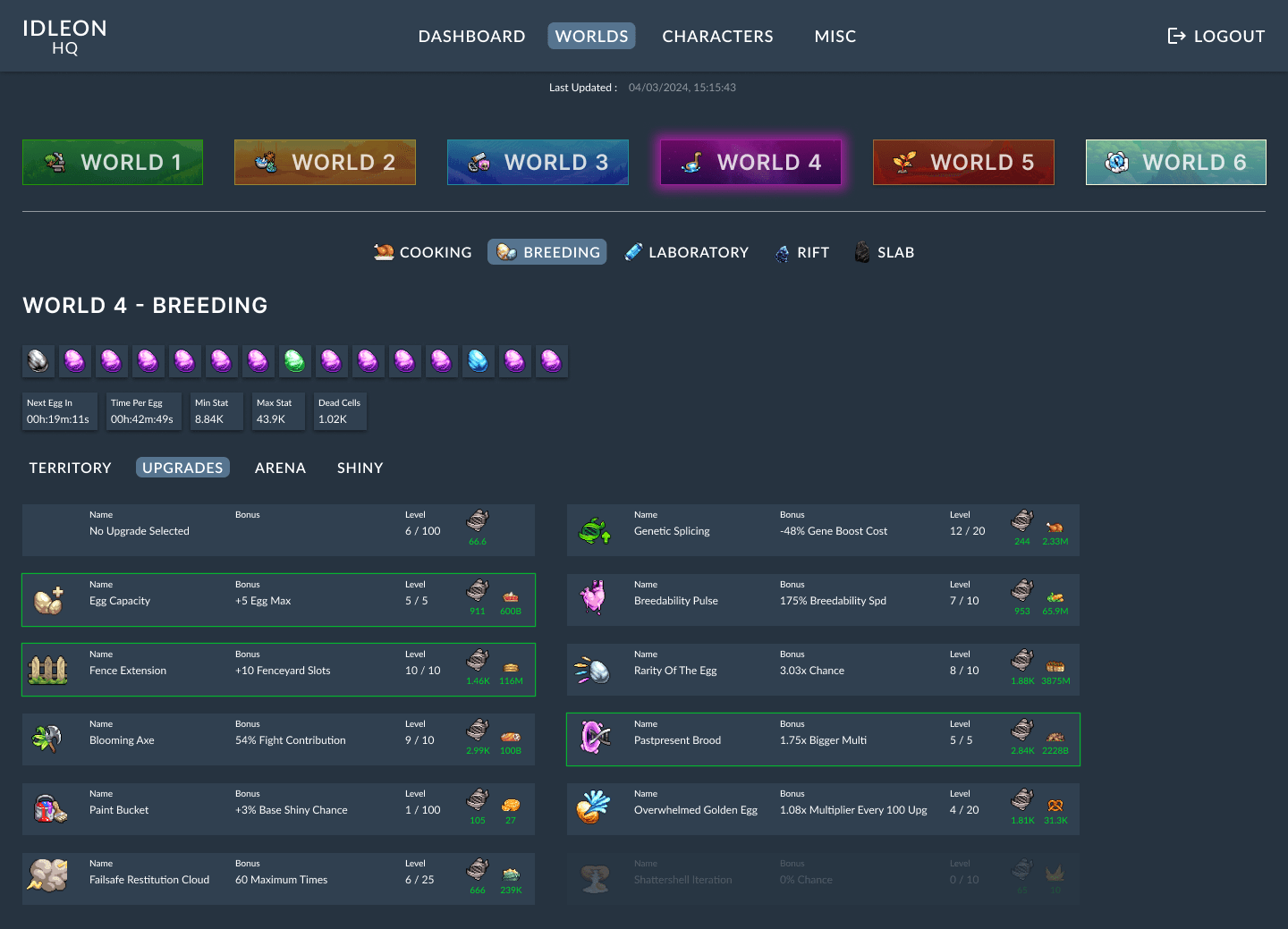Click the "No Upgrade Selected" name text
This screenshot has width=1288, height=929.
tap(140, 531)
